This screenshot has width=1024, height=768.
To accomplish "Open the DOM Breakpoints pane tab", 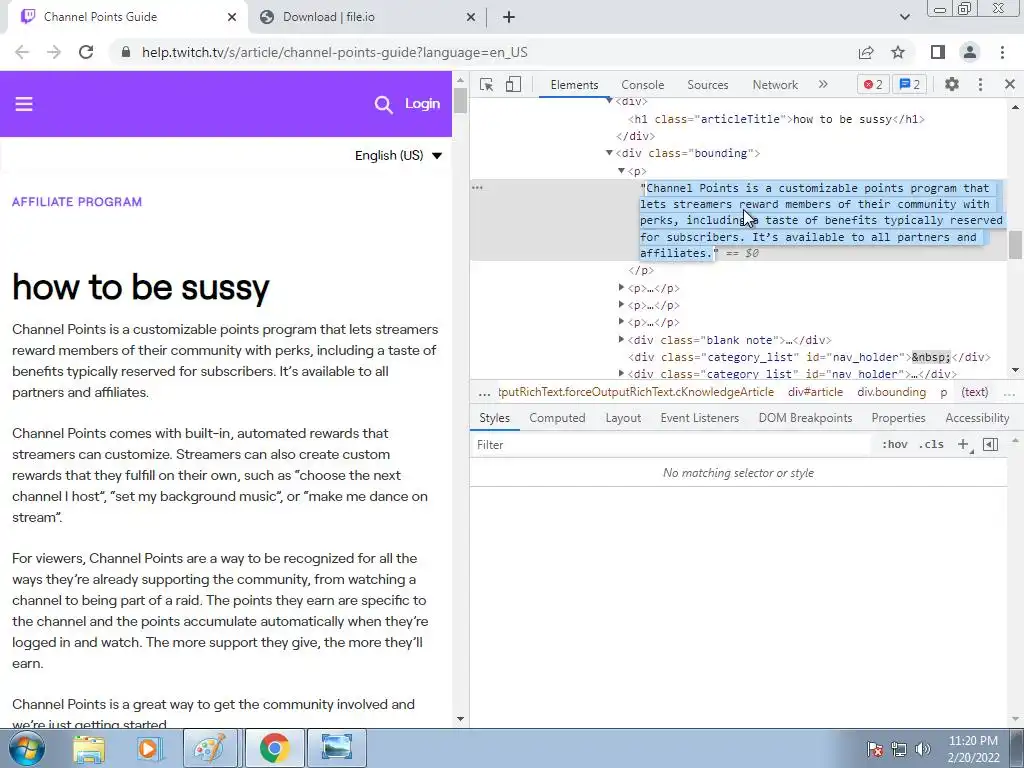I will point(805,418).
